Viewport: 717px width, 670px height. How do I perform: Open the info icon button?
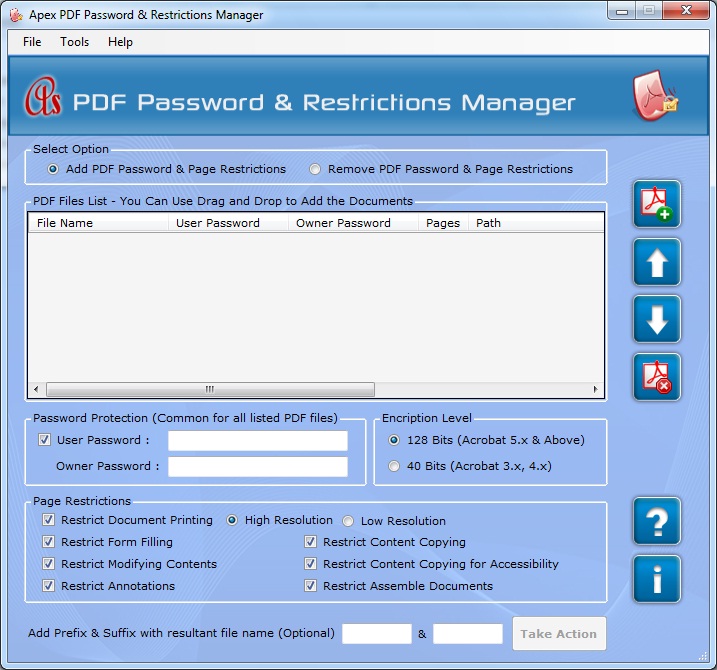657,579
